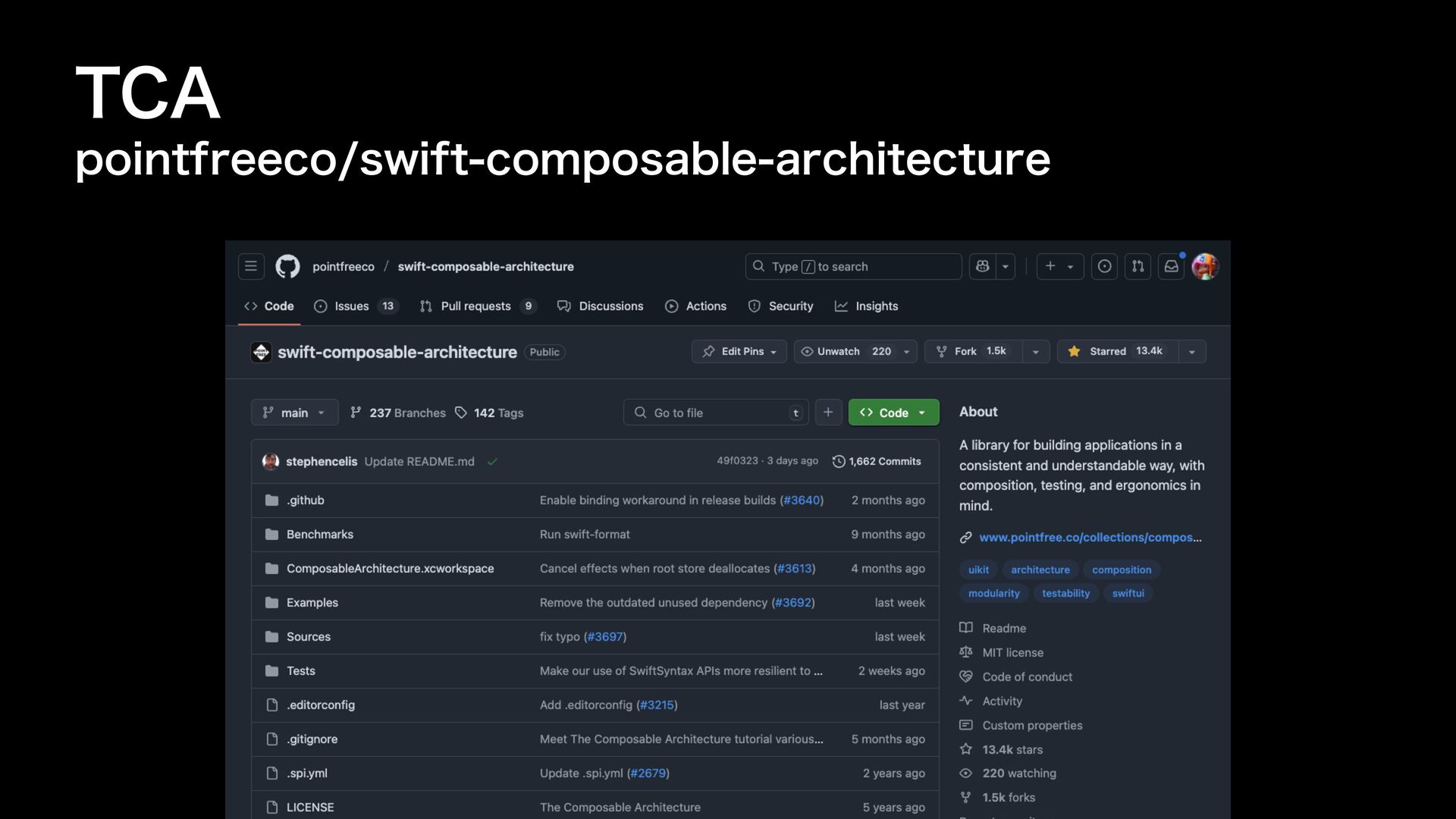Open the Sources folder
Image resolution: width=1456 pixels, height=819 pixels.
pyautogui.click(x=309, y=636)
